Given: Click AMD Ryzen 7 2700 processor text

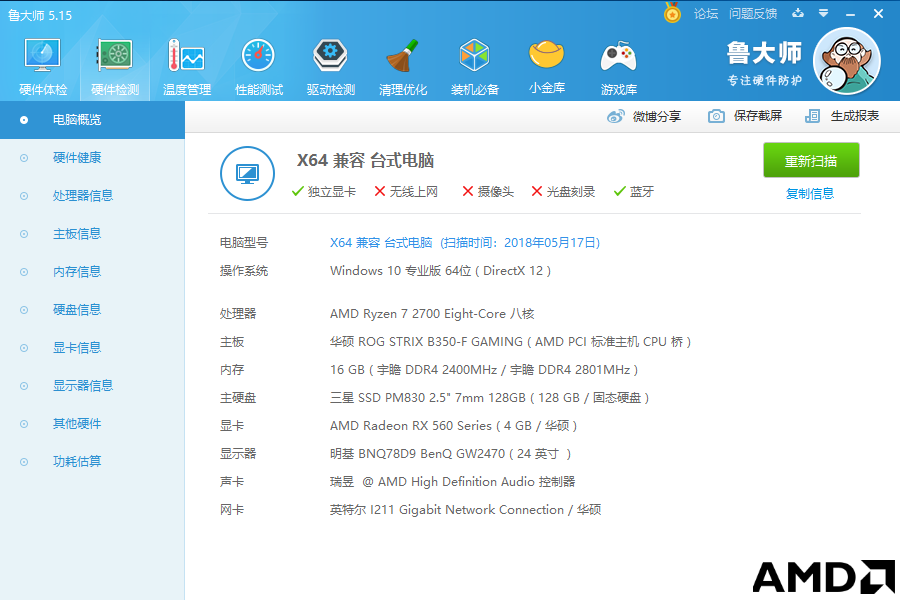Looking at the screenshot, I should [432, 313].
